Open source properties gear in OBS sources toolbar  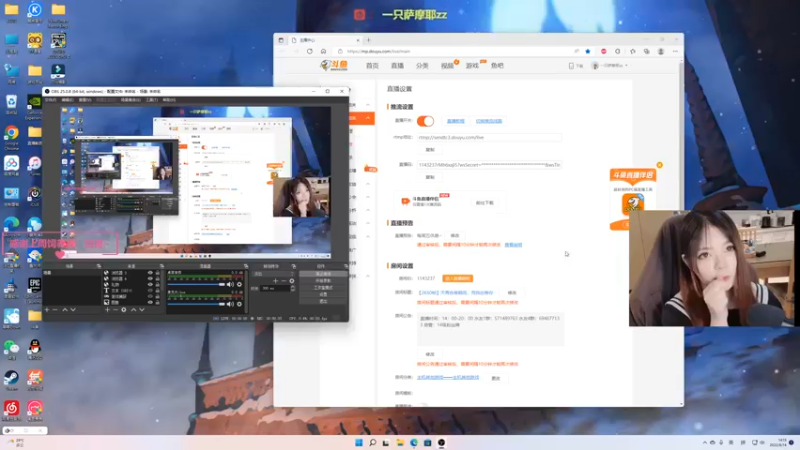coord(123,309)
